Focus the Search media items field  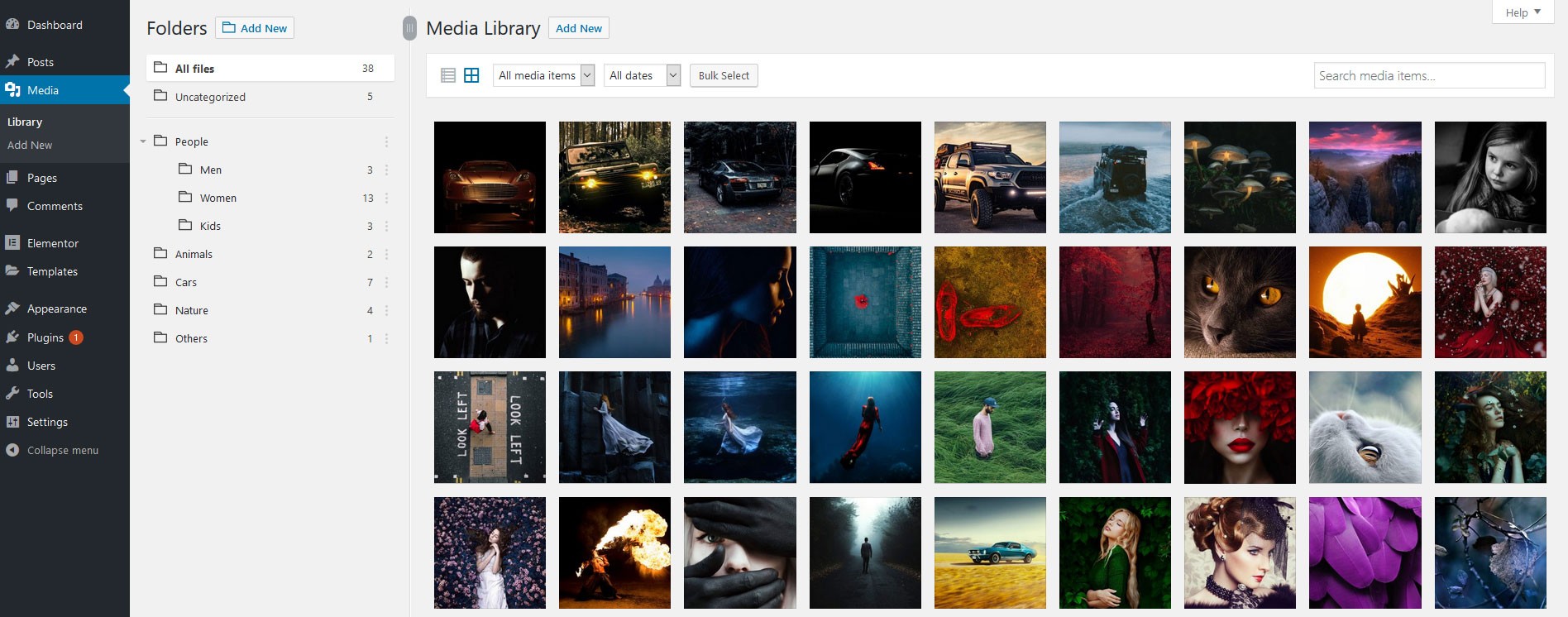pyautogui.click(x=1429, y=75)
